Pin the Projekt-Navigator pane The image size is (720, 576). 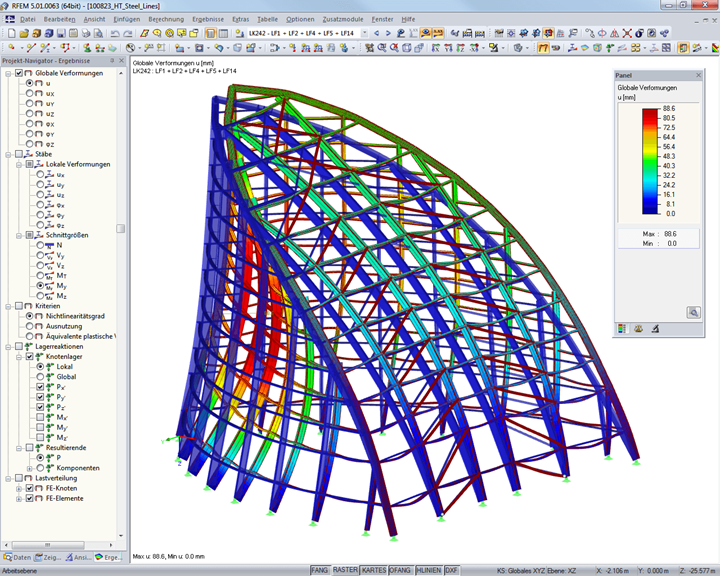click(112, 61)
